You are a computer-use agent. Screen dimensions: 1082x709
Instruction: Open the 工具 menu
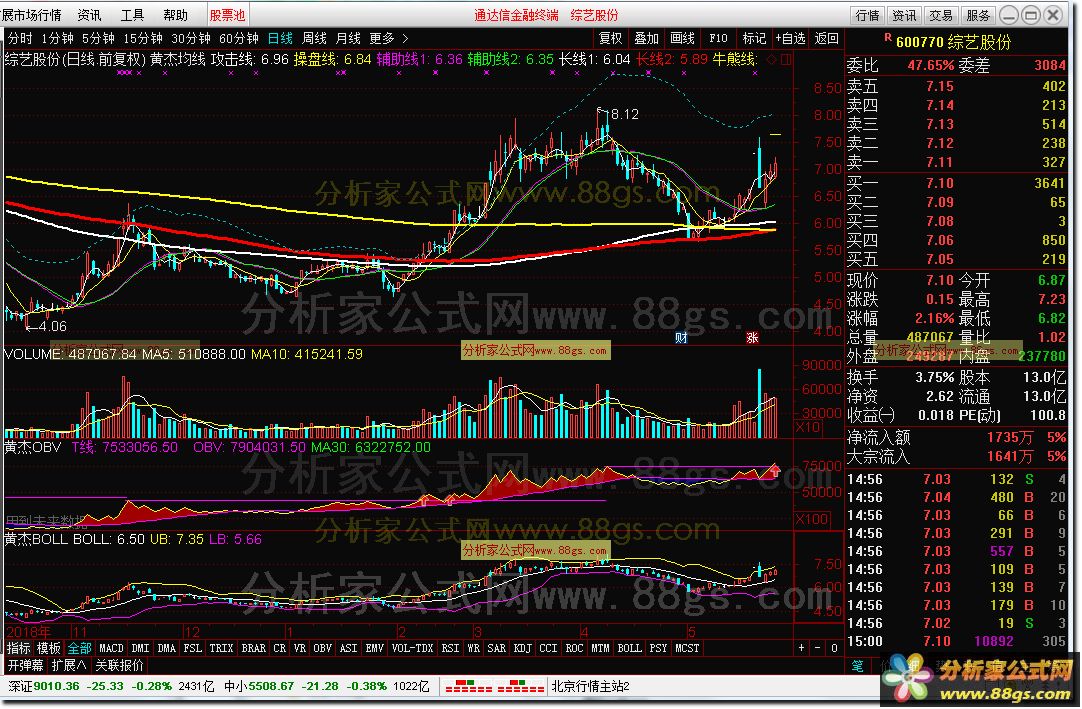coord(132,14)
